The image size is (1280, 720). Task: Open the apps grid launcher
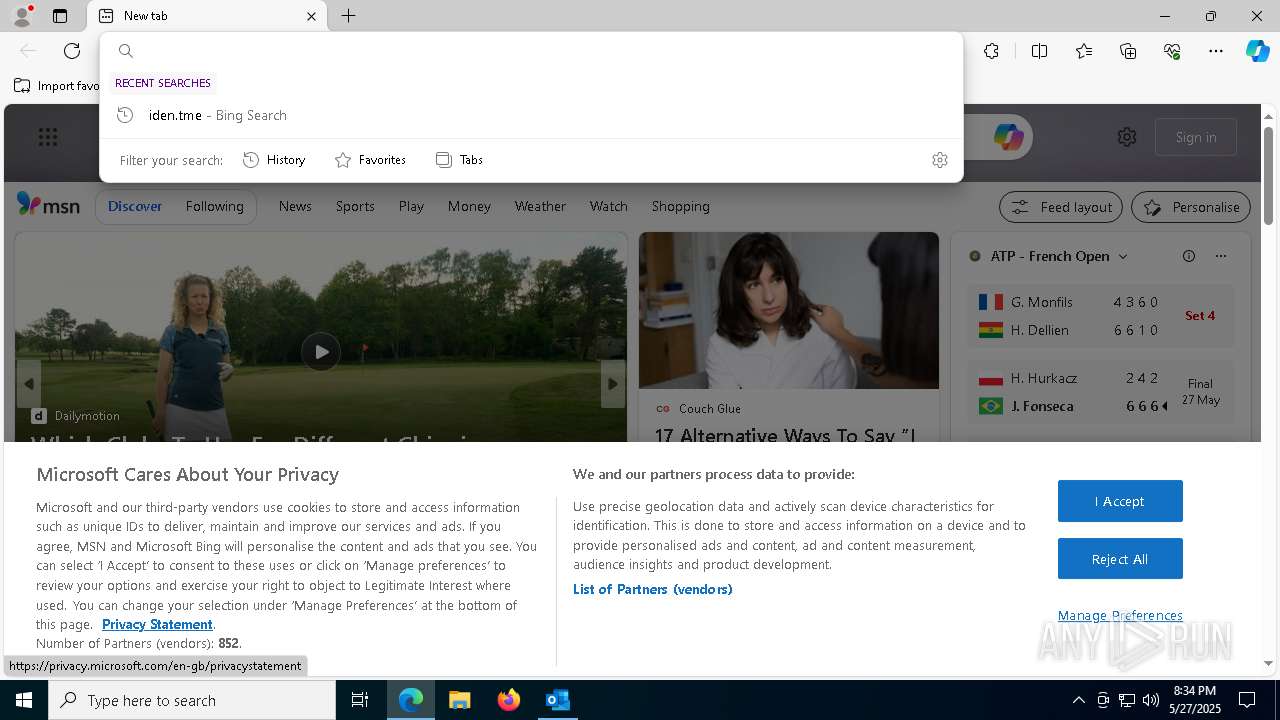point(48,137)
